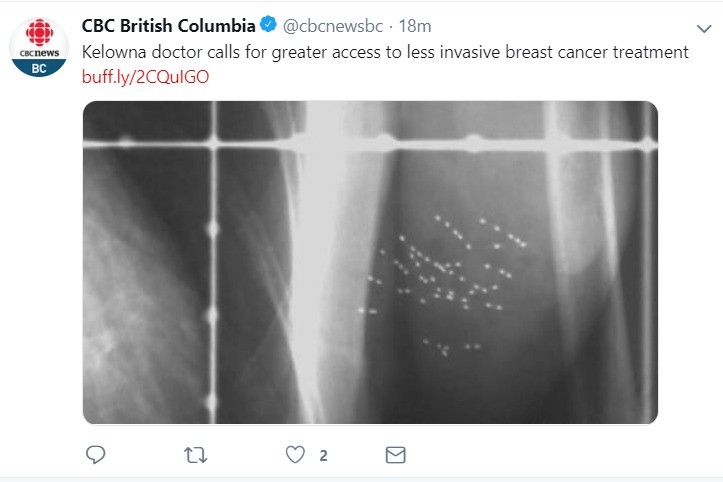Follow the buff.ly/2CQuIGO link
This screenshot has height=482, width=723.
(x=146, y=76)
